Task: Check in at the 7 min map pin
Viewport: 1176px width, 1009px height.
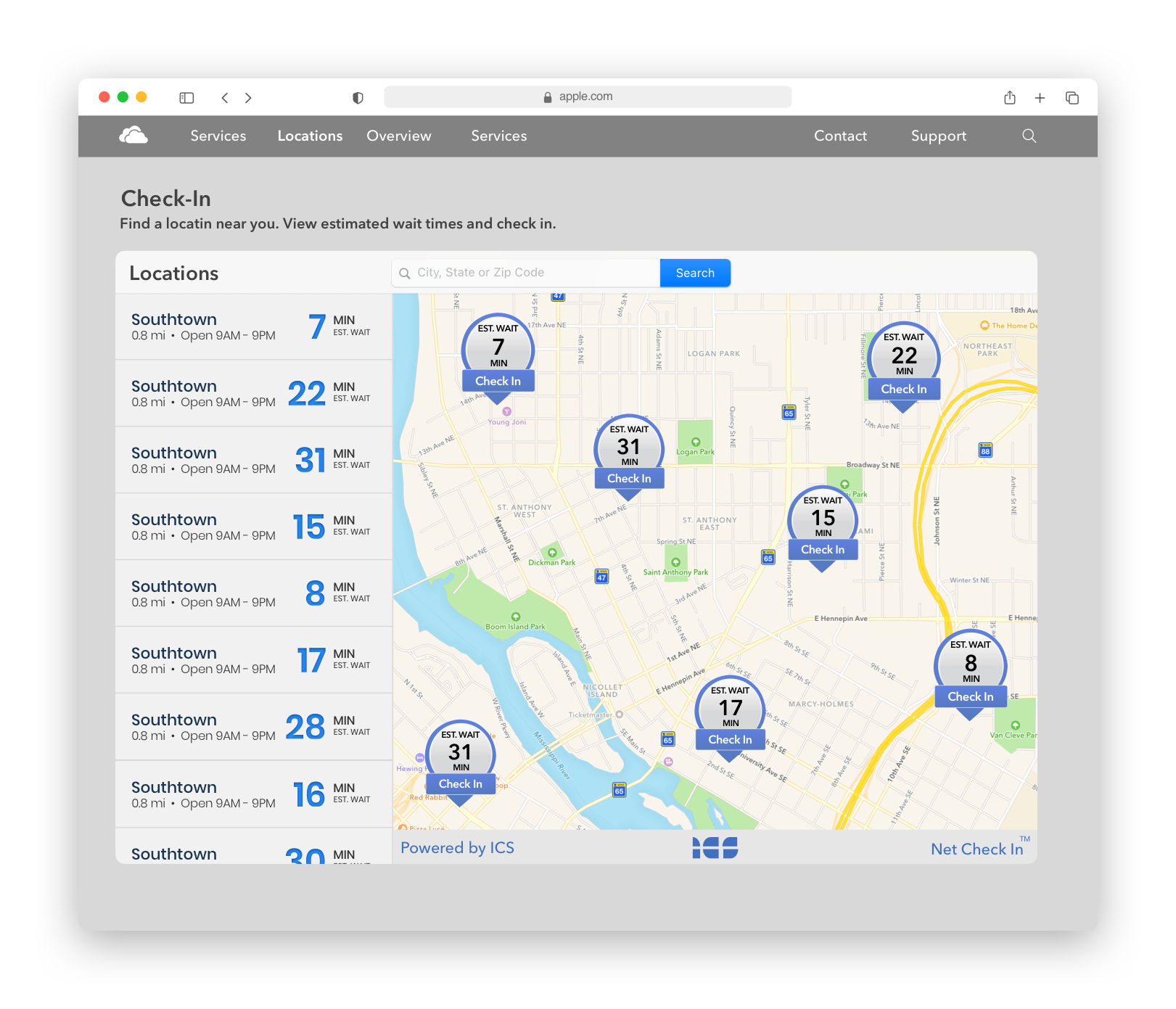Action: click(498, 381)
